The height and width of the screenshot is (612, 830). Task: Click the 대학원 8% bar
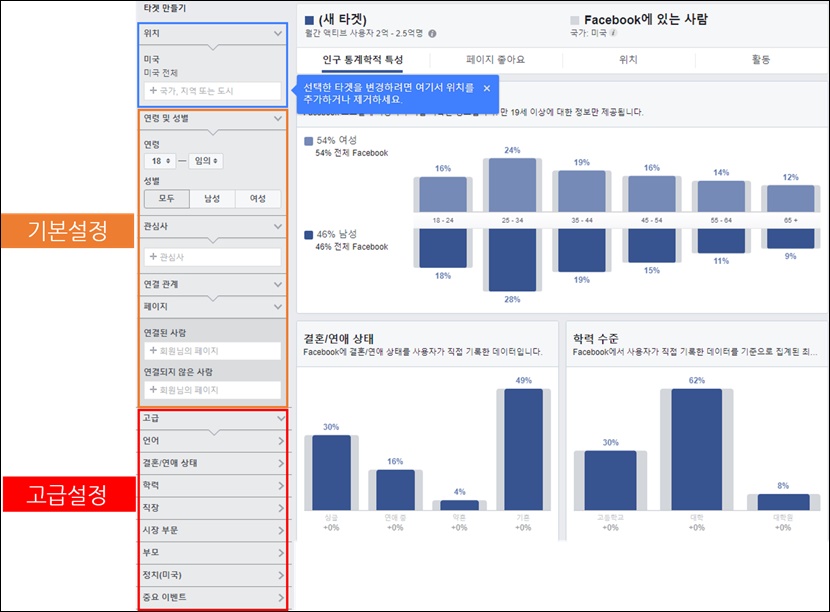(x=783, y=502)
